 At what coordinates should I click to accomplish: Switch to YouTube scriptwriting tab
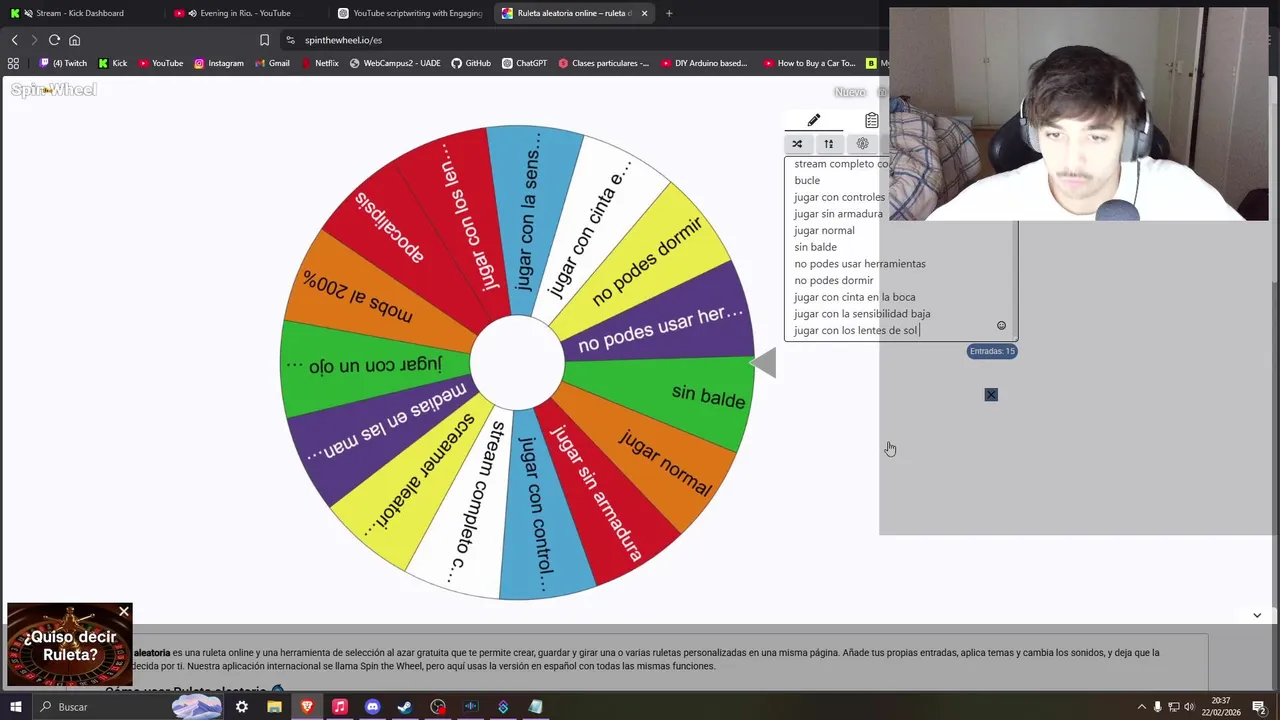tap(410, 13)
